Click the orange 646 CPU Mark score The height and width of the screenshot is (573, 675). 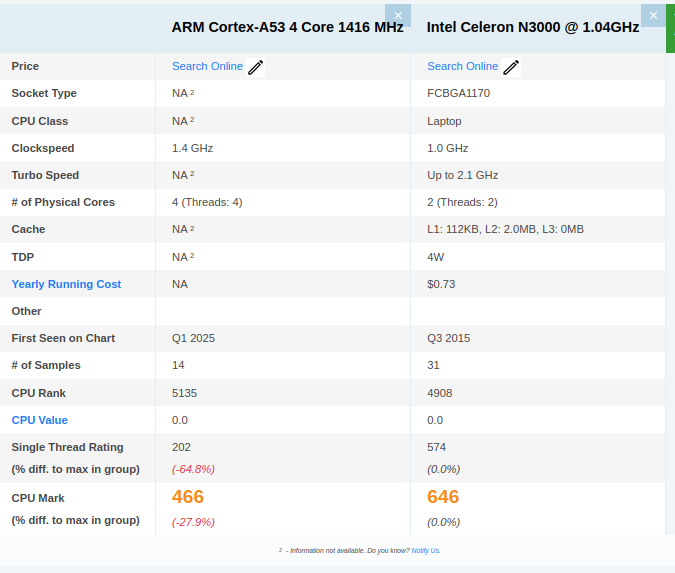click(x=443, y=497)
